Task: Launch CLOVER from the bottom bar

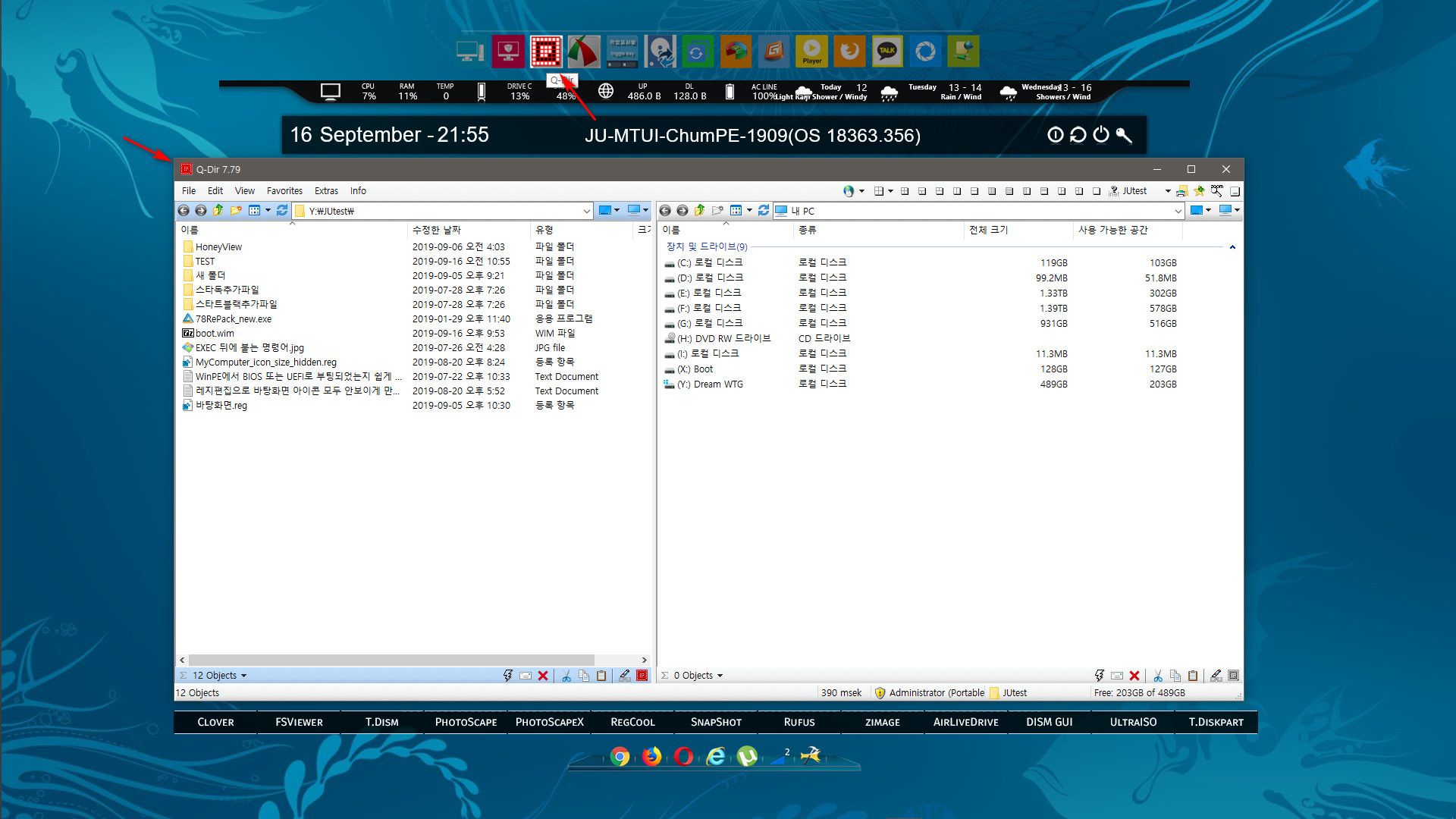Action: pos(215,722)
